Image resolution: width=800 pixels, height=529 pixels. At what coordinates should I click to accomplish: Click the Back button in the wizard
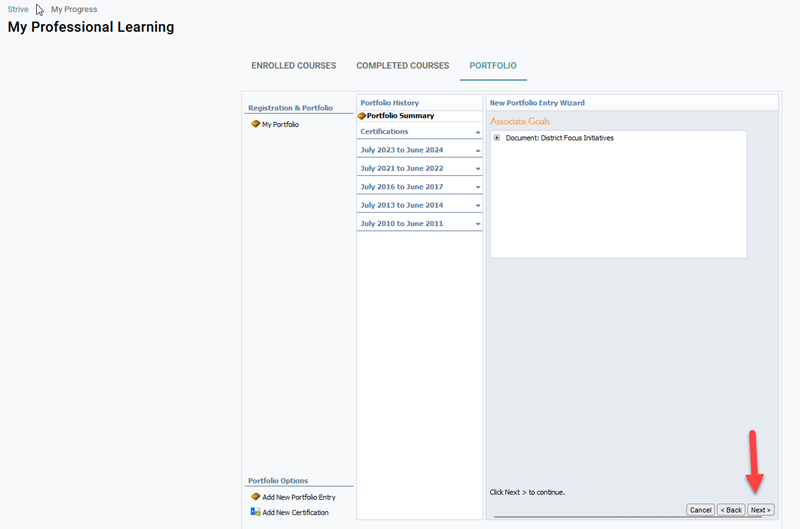(x=731, y=510)
